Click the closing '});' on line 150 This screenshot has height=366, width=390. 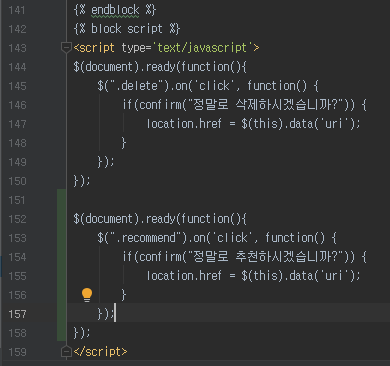coord(82,181)
